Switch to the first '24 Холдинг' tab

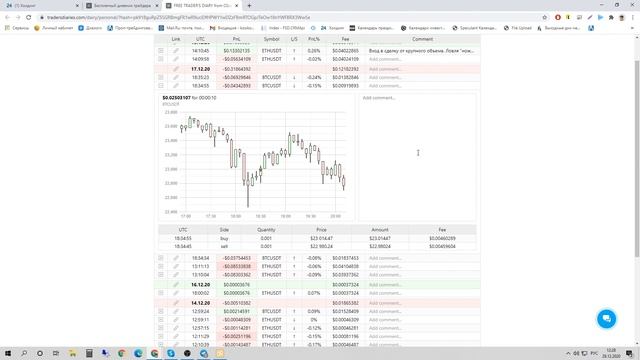point(41,6)
